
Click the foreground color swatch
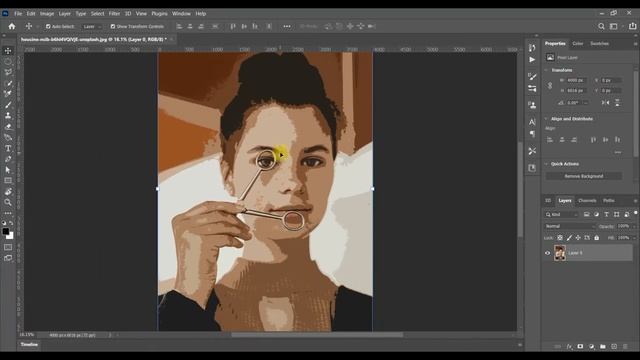click(6, 231)
